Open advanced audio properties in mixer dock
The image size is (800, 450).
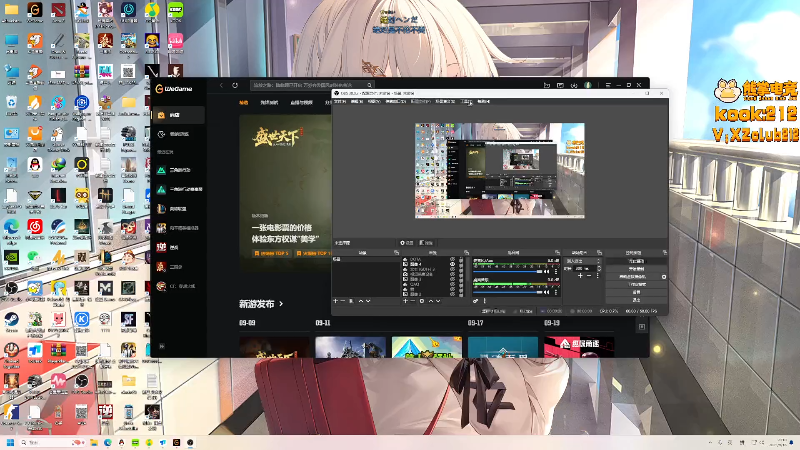(x=475, y=301)
